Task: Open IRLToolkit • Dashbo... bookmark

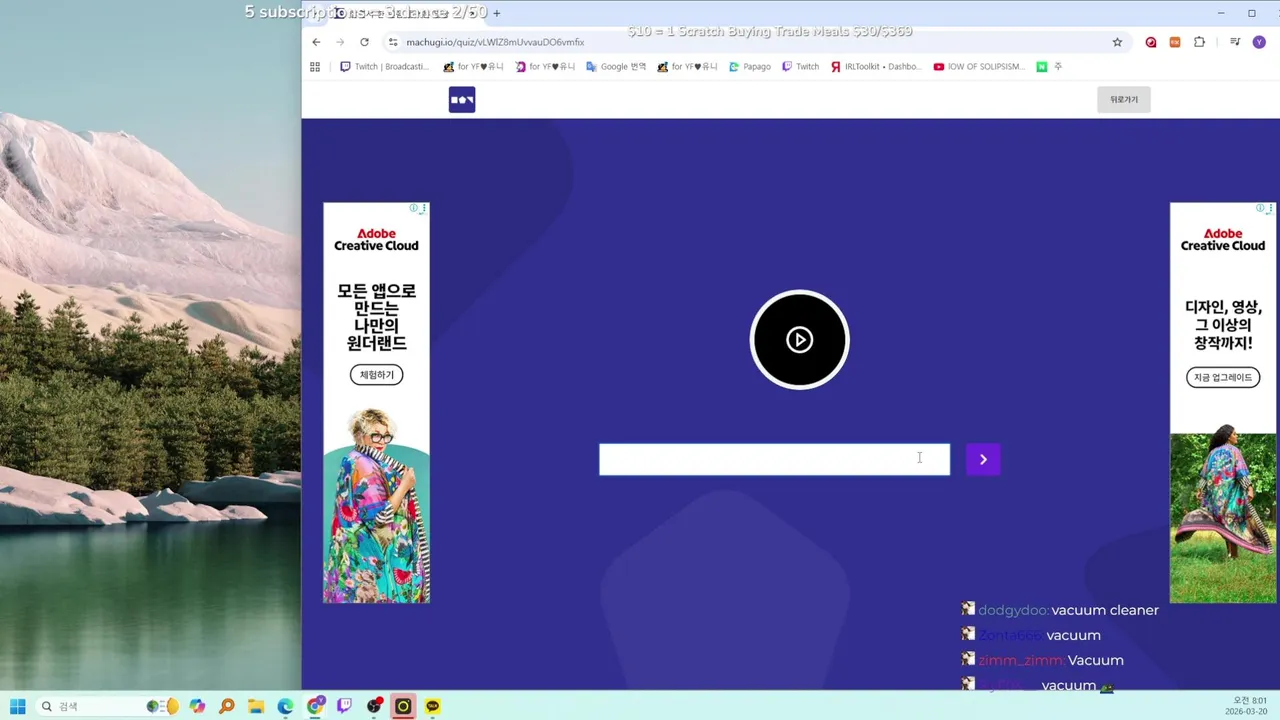Action: [875, 67]
